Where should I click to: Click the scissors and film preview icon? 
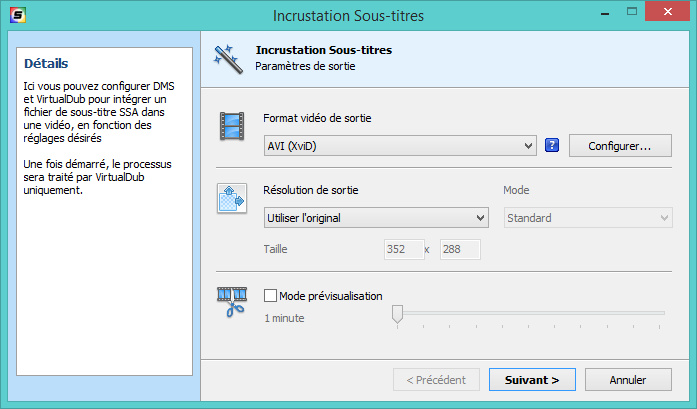click(x=232, y=302)
